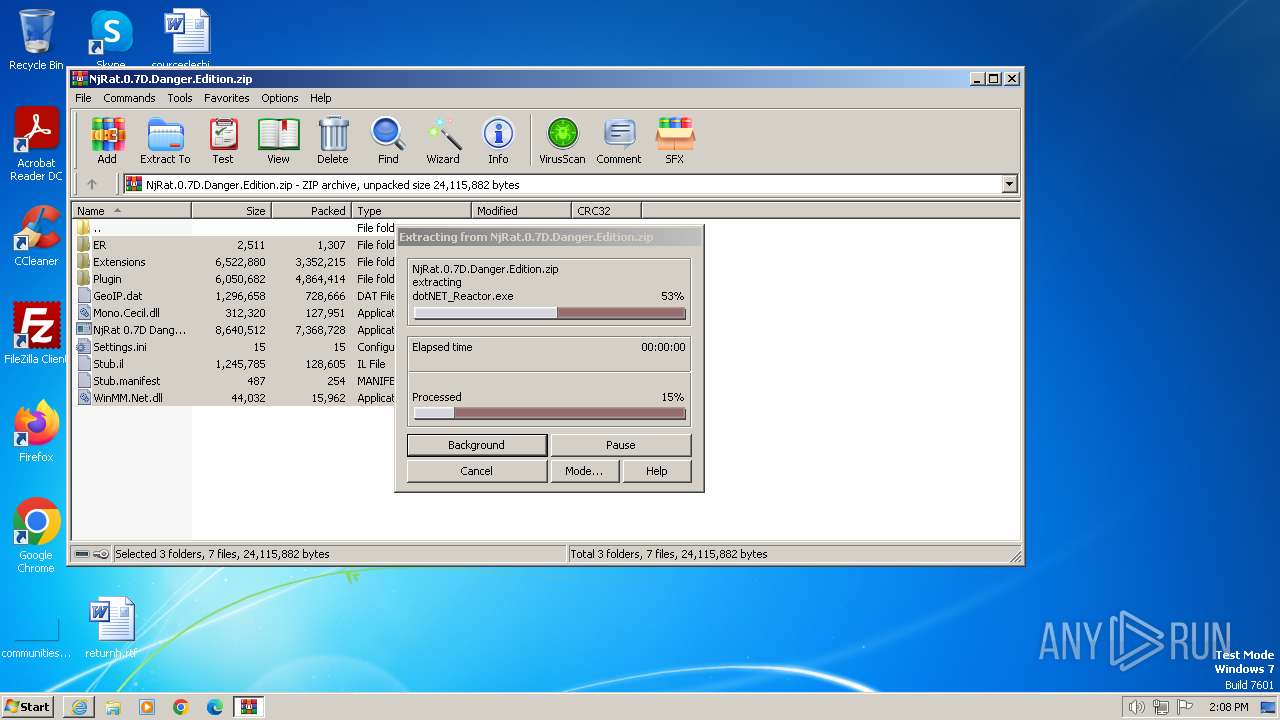1280x720 pixels.
Task: Select the CCleaner desktop icon
Action: click(36, 236)
